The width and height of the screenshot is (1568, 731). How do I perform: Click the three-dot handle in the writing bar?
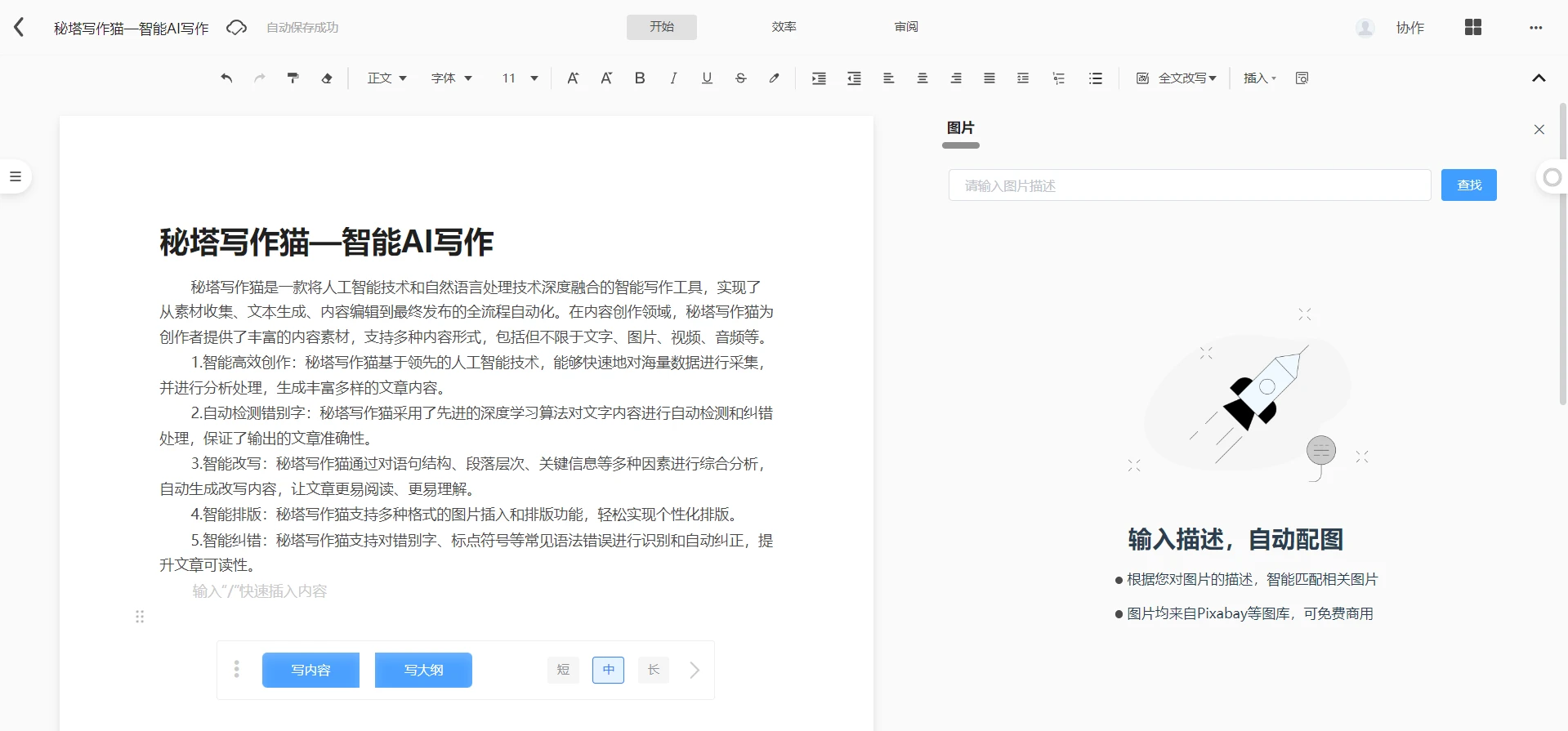pyautogui.click(x=237, y=670)
